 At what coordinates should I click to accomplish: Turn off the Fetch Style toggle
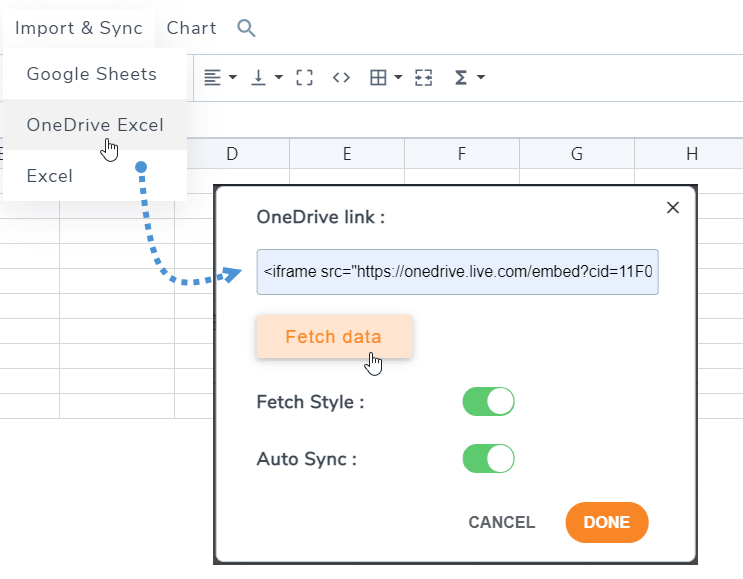[x=488, y=402]
